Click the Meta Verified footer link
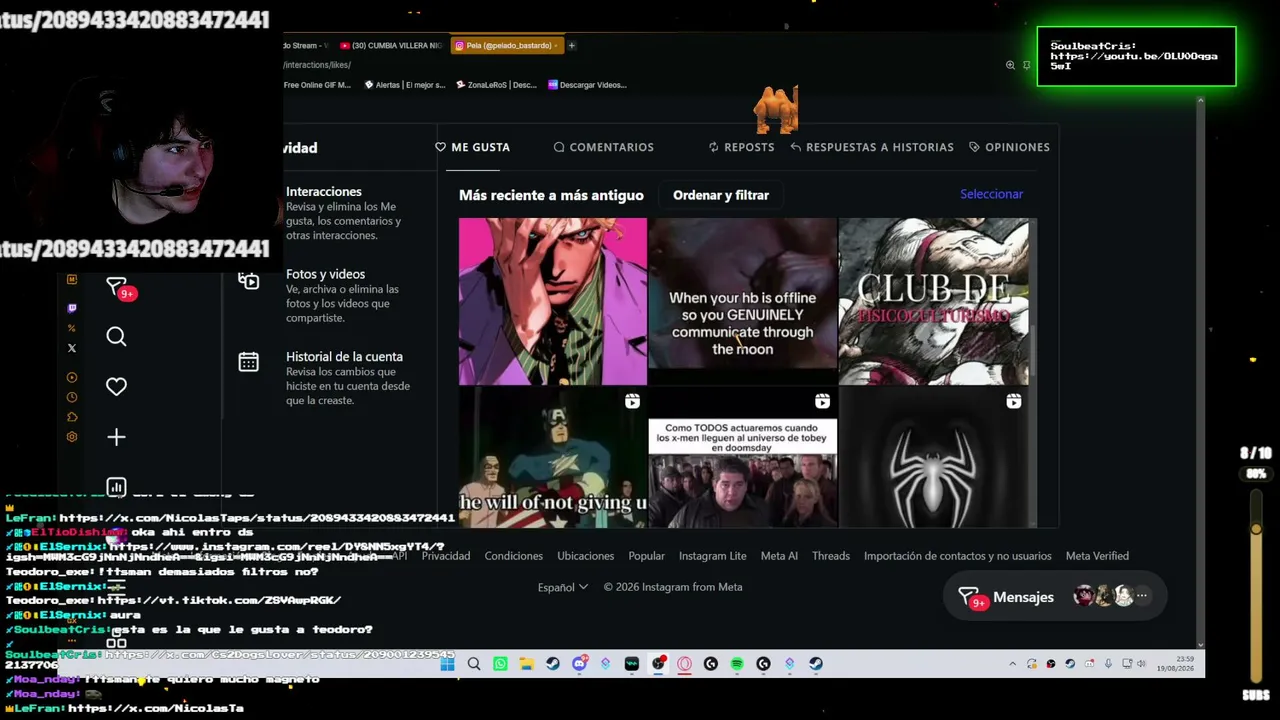The width and height of the screenshot is (1280, 720). coord(1097,556)
